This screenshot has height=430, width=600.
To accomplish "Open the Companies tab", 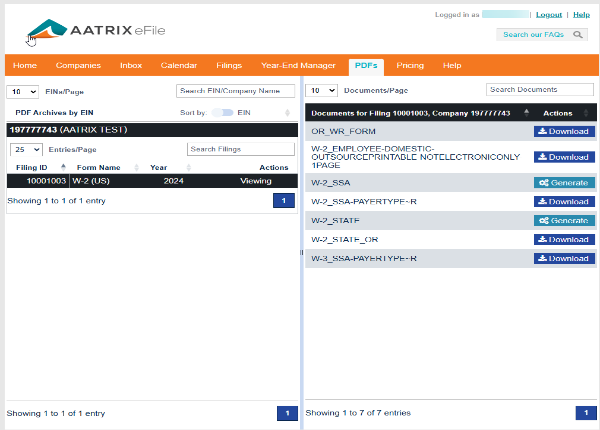I will coord(78,65).
